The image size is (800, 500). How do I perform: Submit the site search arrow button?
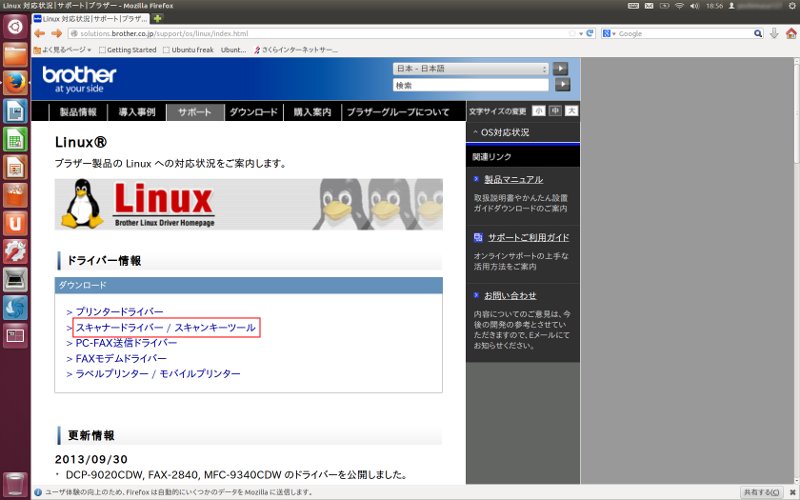click(x=562, y=85)
